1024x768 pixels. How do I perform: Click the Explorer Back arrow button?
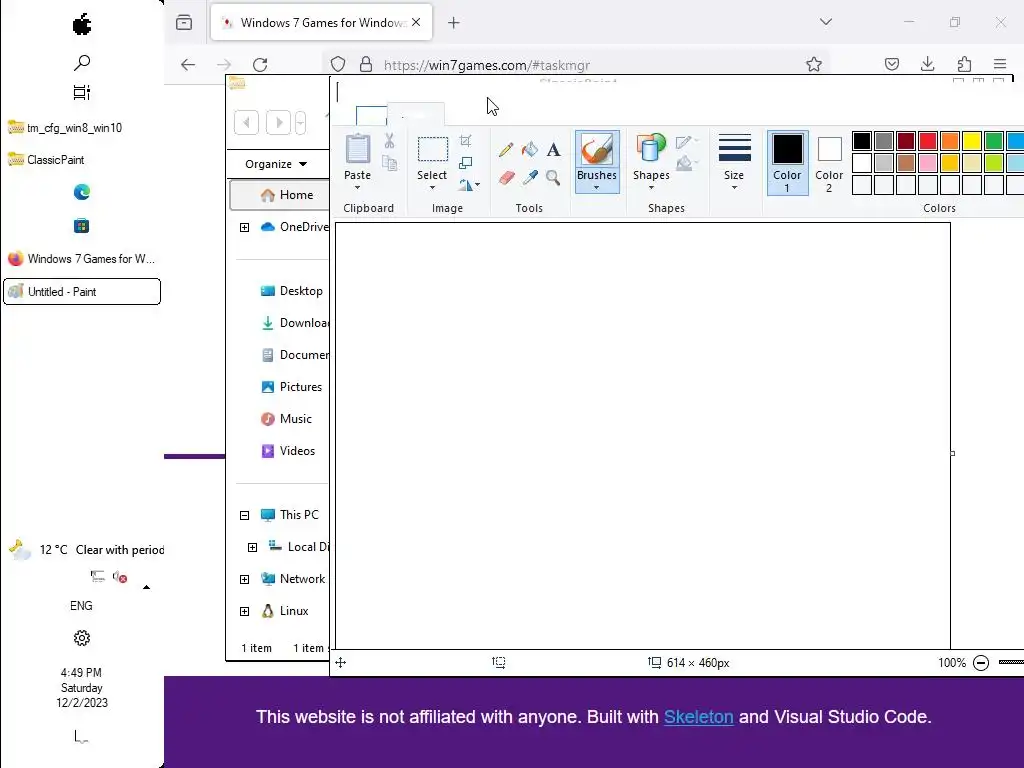coord(246,122)
